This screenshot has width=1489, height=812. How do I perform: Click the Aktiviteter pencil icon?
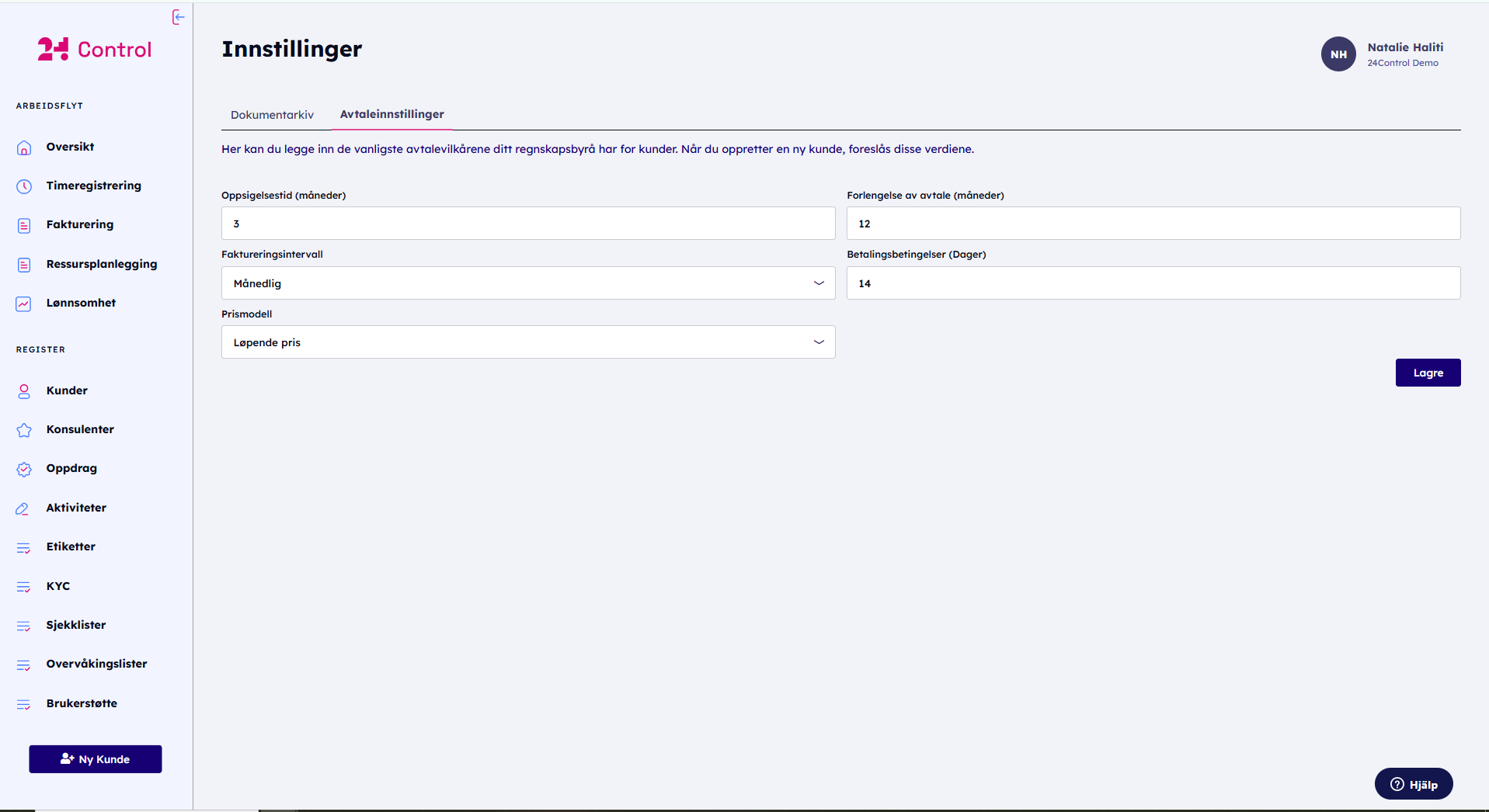coord(23,508)
